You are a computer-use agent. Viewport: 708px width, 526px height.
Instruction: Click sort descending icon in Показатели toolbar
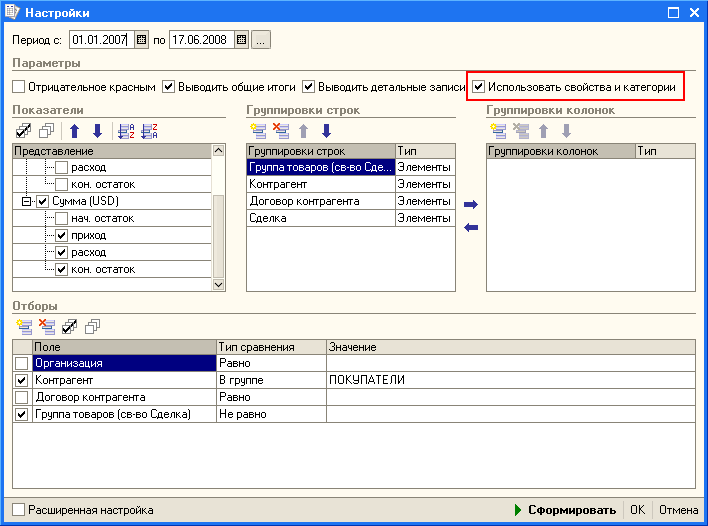150,131
